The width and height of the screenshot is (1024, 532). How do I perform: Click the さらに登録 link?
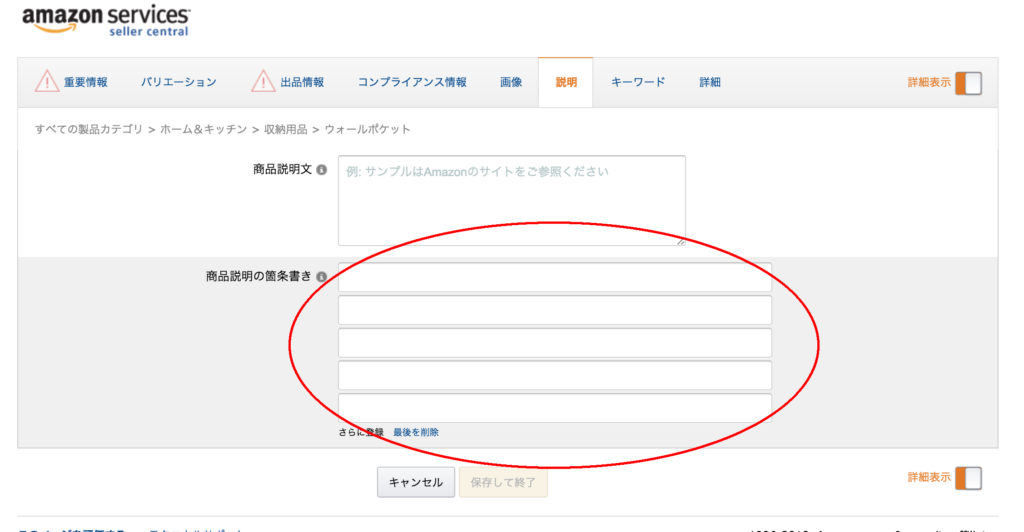click(x=361, y=433)
